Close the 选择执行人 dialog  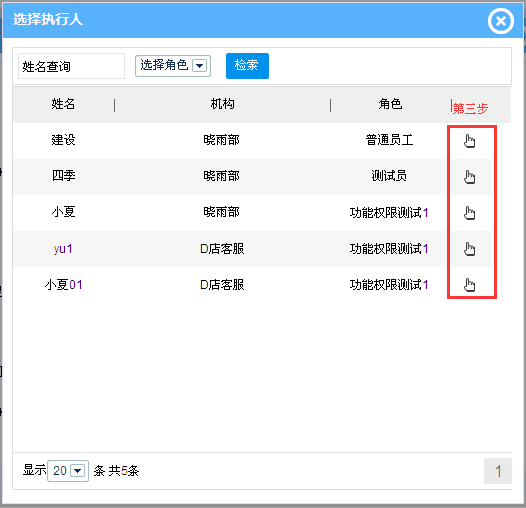click(x=501, y=21)
